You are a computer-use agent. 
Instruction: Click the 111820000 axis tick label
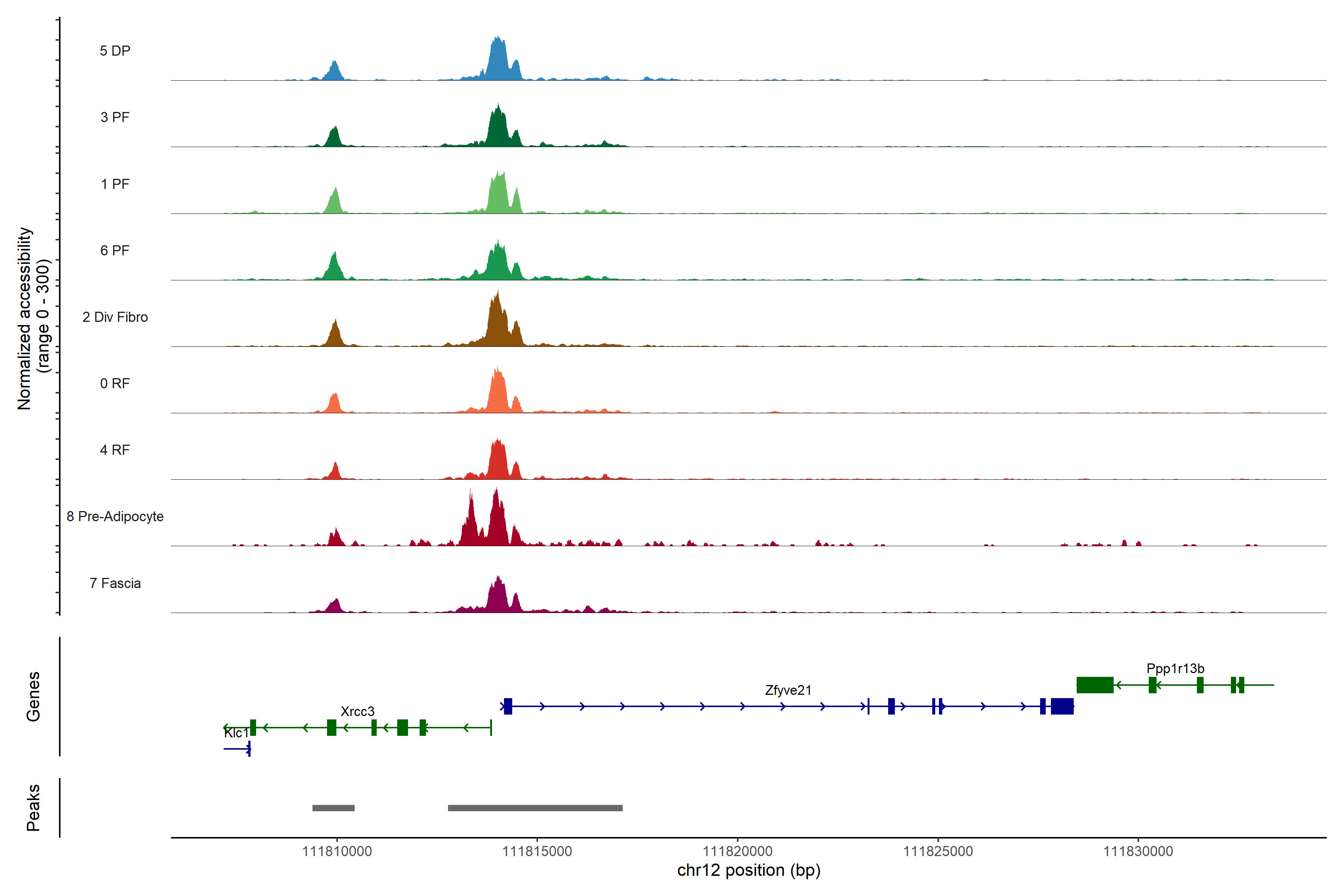737,852
